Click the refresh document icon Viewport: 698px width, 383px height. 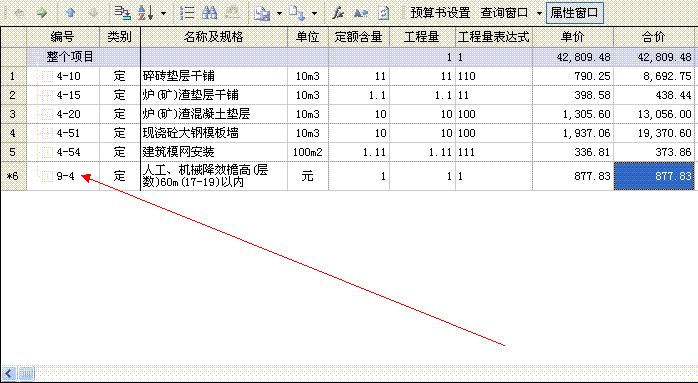383,13
